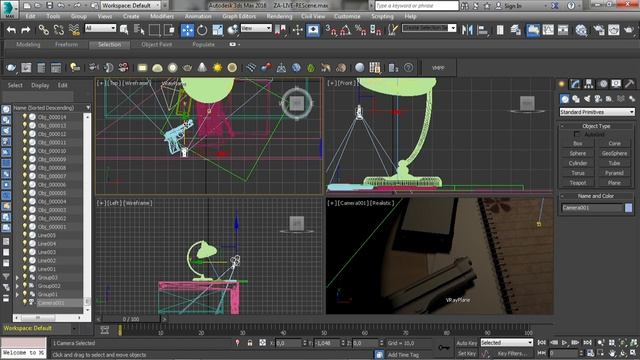Toggle the Spinner Snap button
640x360 pixels.
pyautogui.click(x=376, y=30)
